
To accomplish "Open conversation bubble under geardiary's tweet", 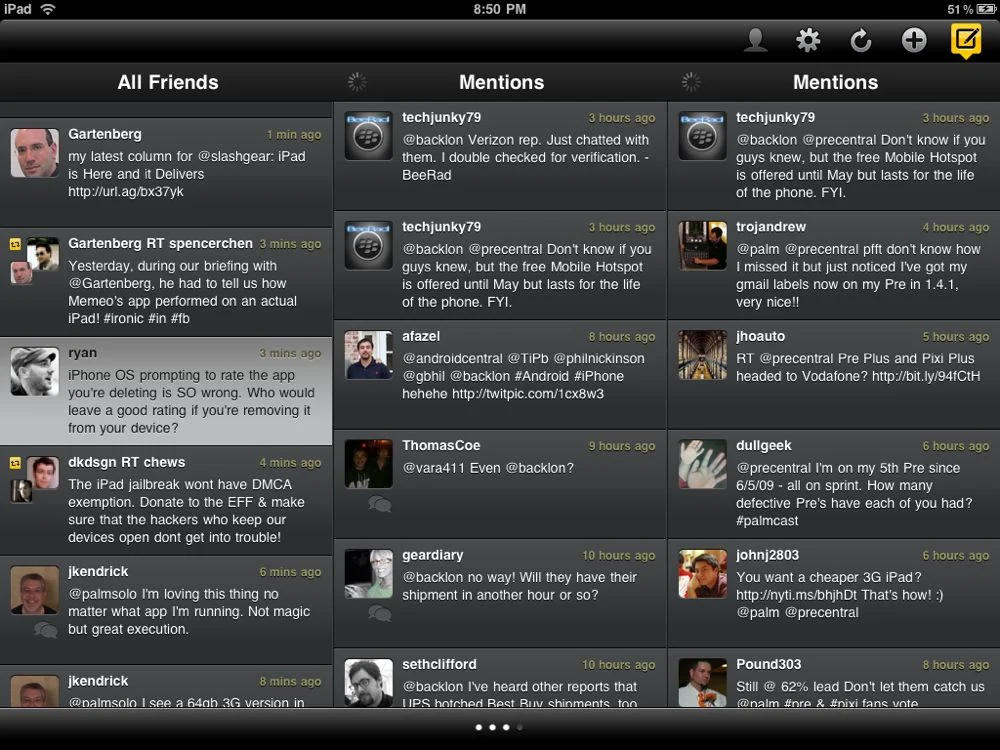I will pos(380,614).
